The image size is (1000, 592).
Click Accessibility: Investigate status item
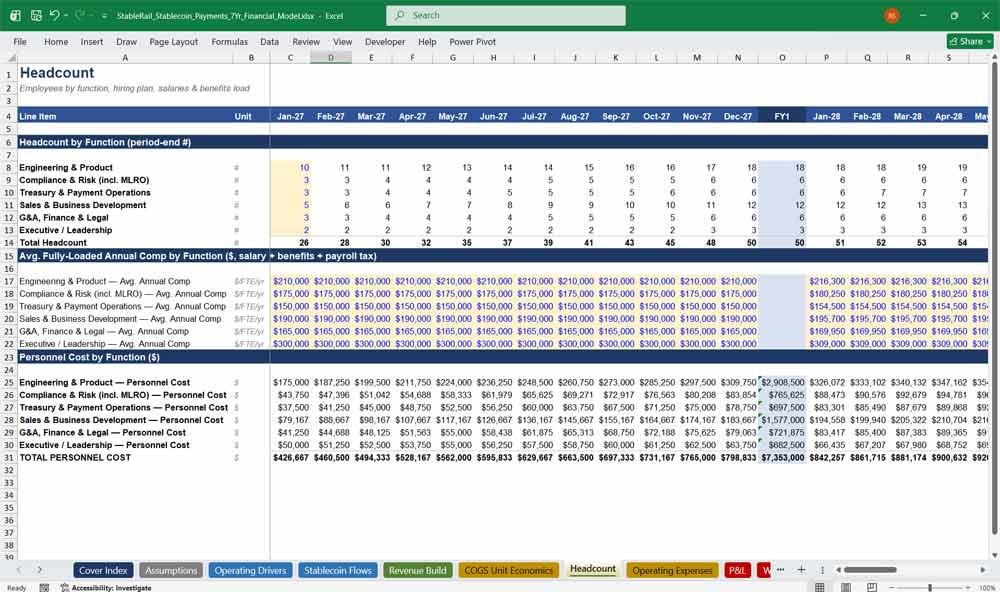(106, 588)
